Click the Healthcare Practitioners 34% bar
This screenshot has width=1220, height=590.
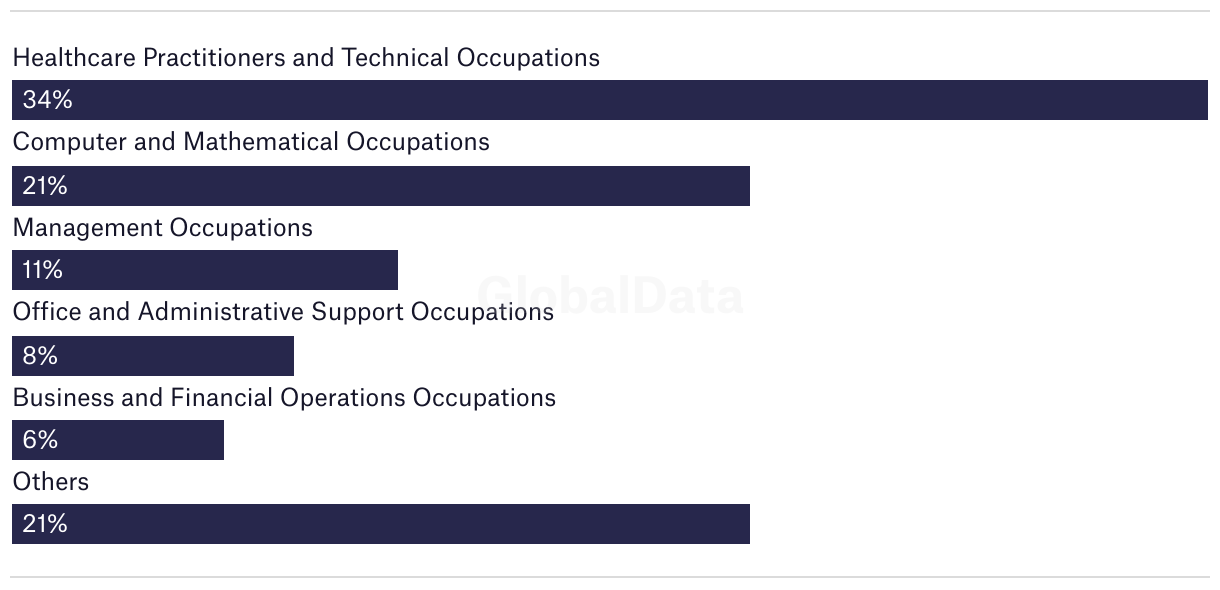point(610,100)
